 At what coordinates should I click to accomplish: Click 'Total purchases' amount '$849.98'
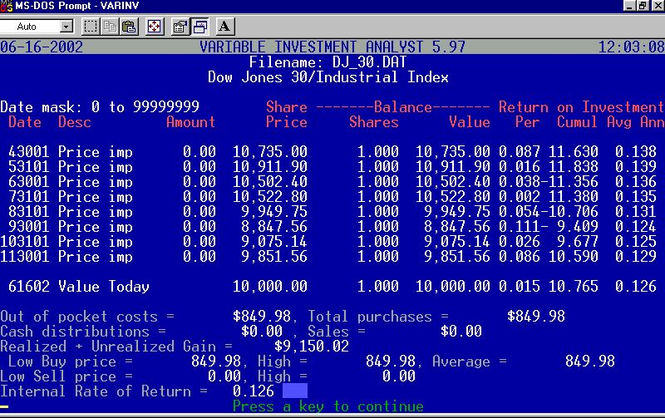pos(536,317)
